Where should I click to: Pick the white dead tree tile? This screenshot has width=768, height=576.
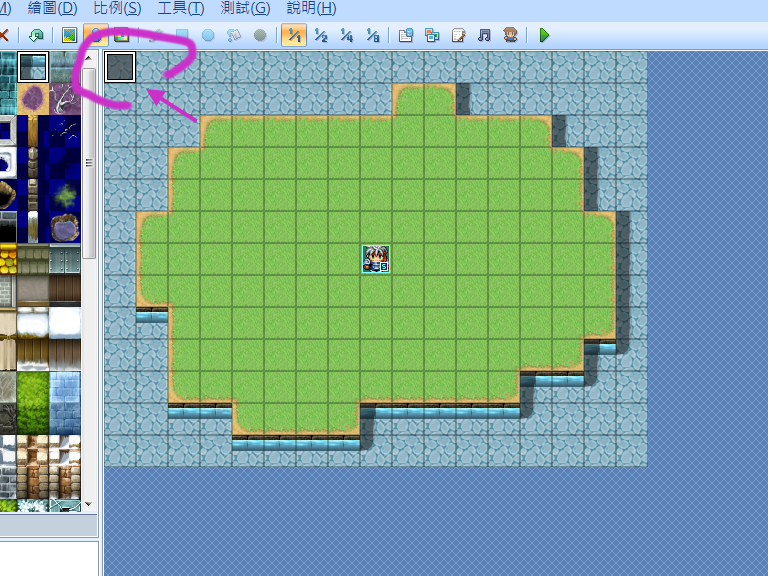pos(65,98)
